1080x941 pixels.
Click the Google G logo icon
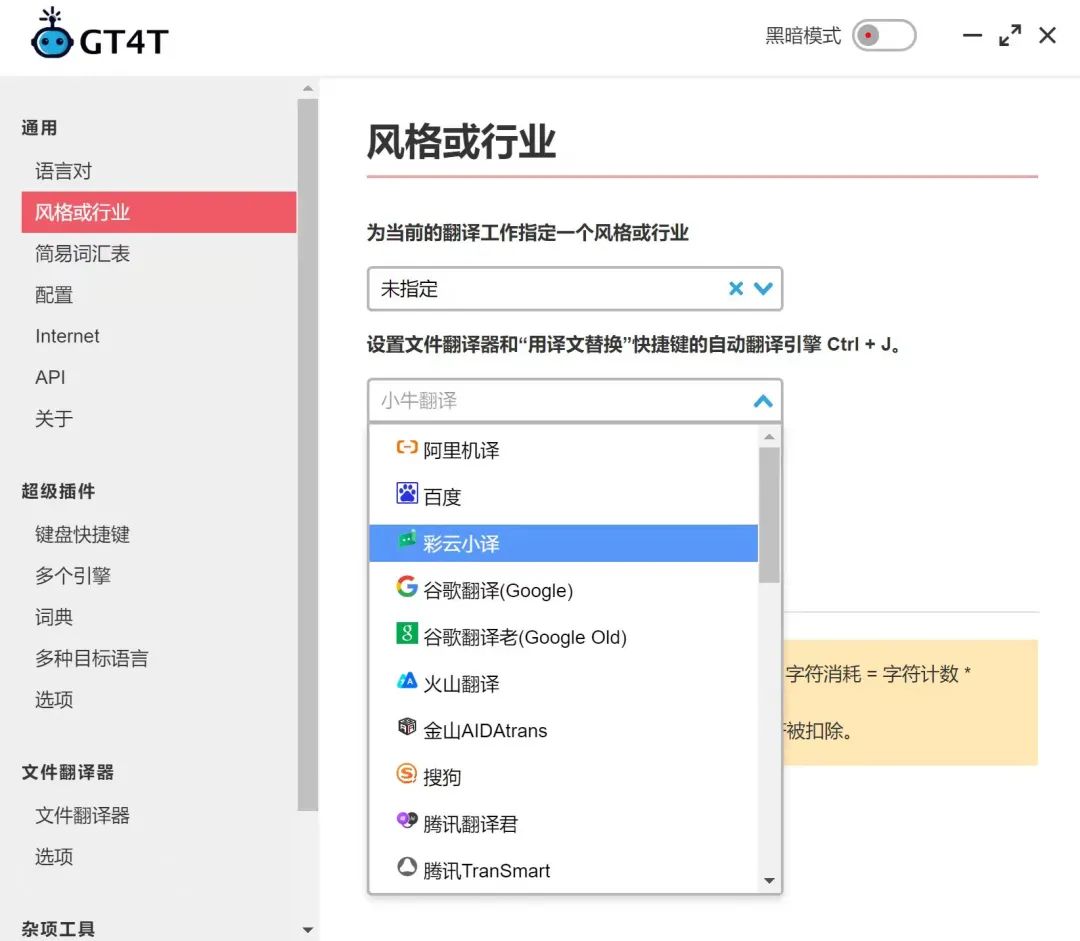point(406,586)
